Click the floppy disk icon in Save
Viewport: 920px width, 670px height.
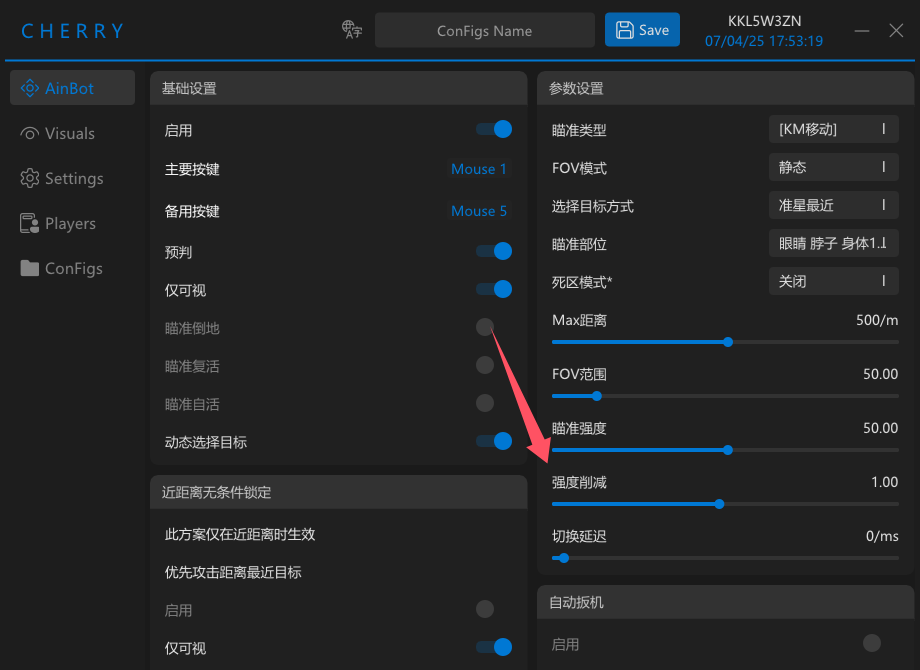tap(624, 30)
